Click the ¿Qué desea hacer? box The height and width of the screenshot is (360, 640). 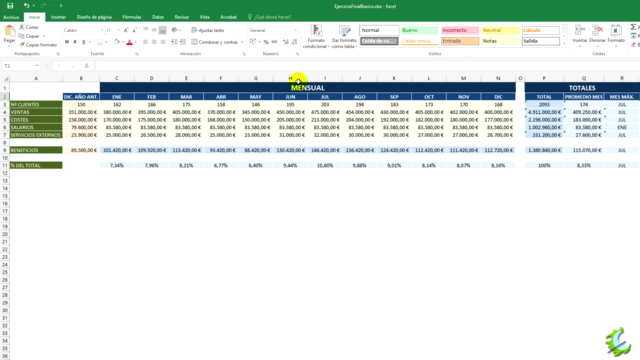point(269,17)
